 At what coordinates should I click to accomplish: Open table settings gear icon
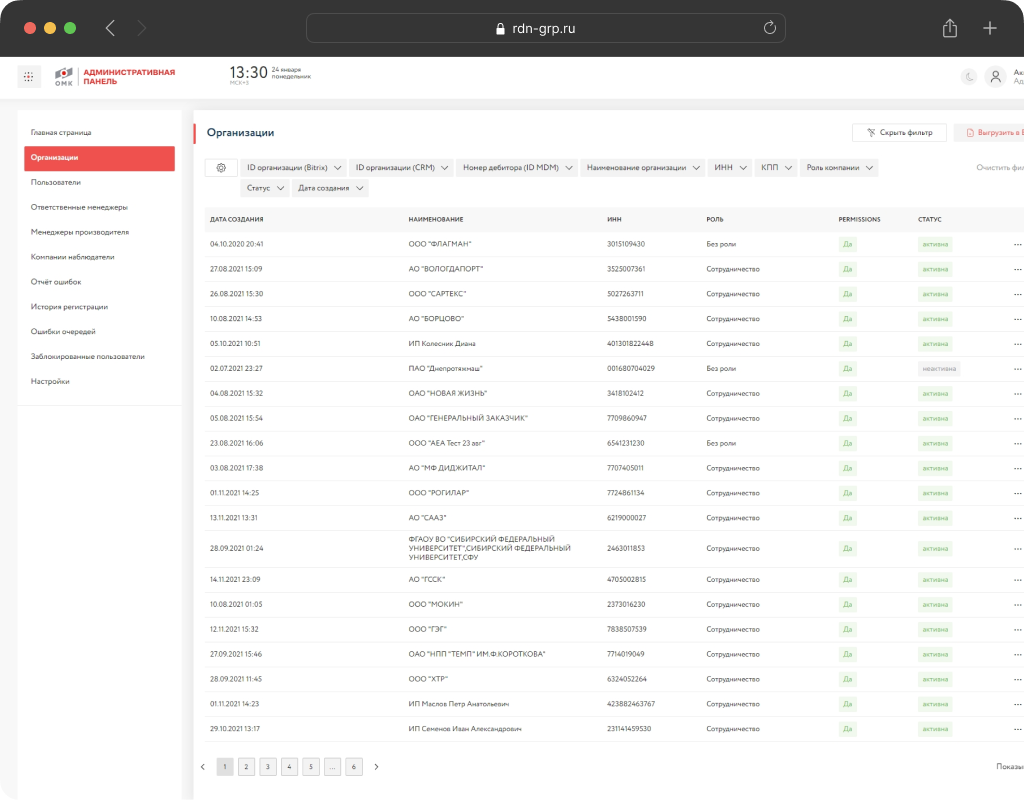point(221,168)
